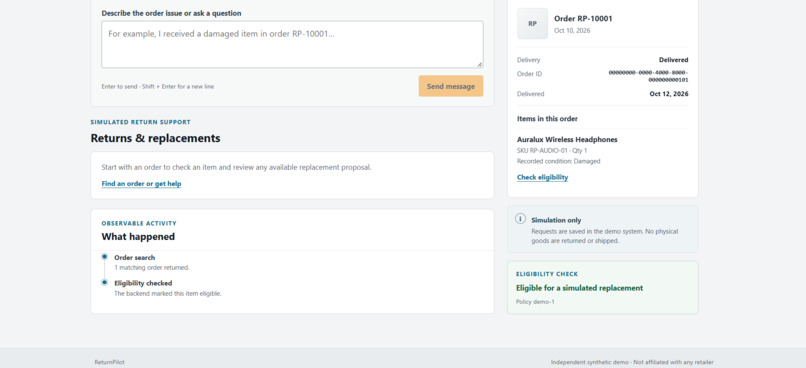806x368 pixels.
Task: Click the Order ID value
Action: click(x=648, y=76)
